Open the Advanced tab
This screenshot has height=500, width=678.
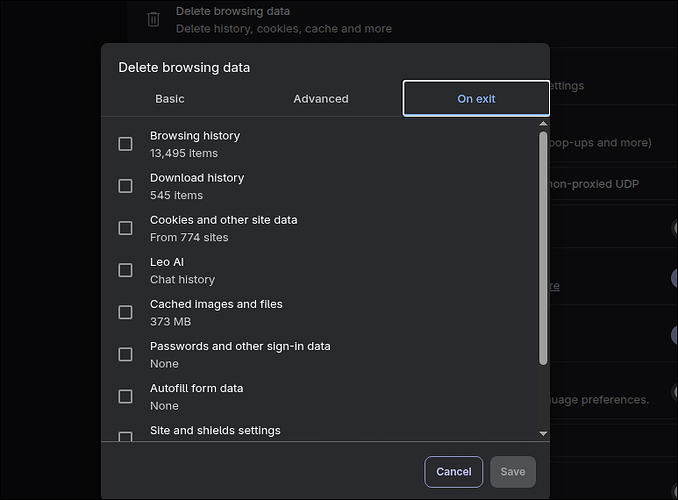coord(321,99)
